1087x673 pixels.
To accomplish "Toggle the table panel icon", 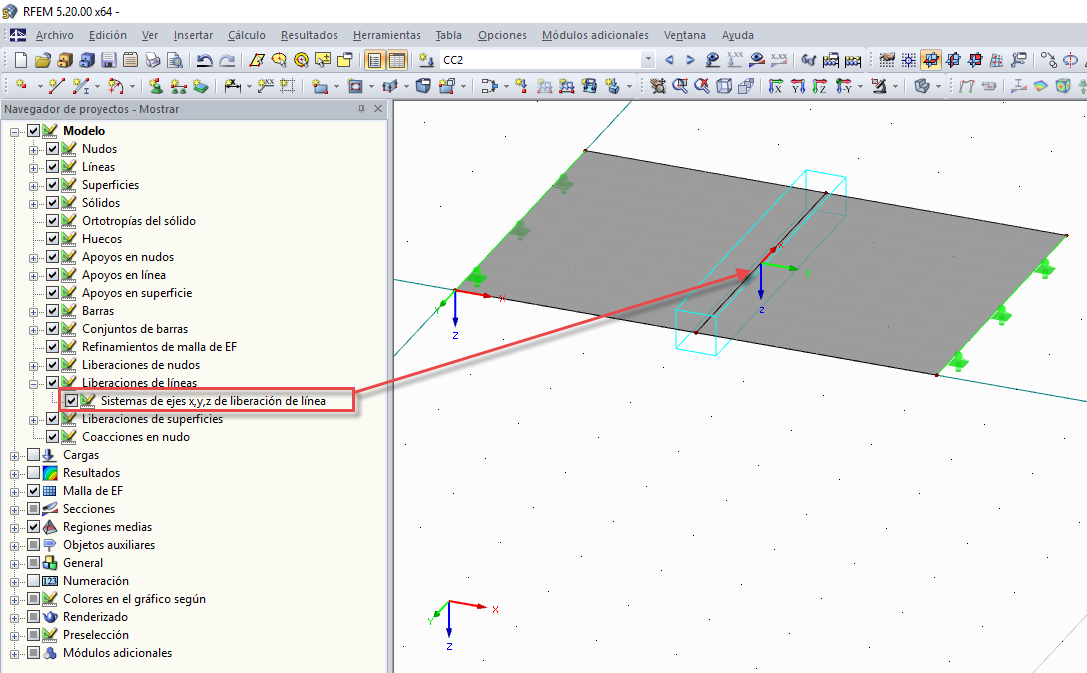I will click(397, 60).
